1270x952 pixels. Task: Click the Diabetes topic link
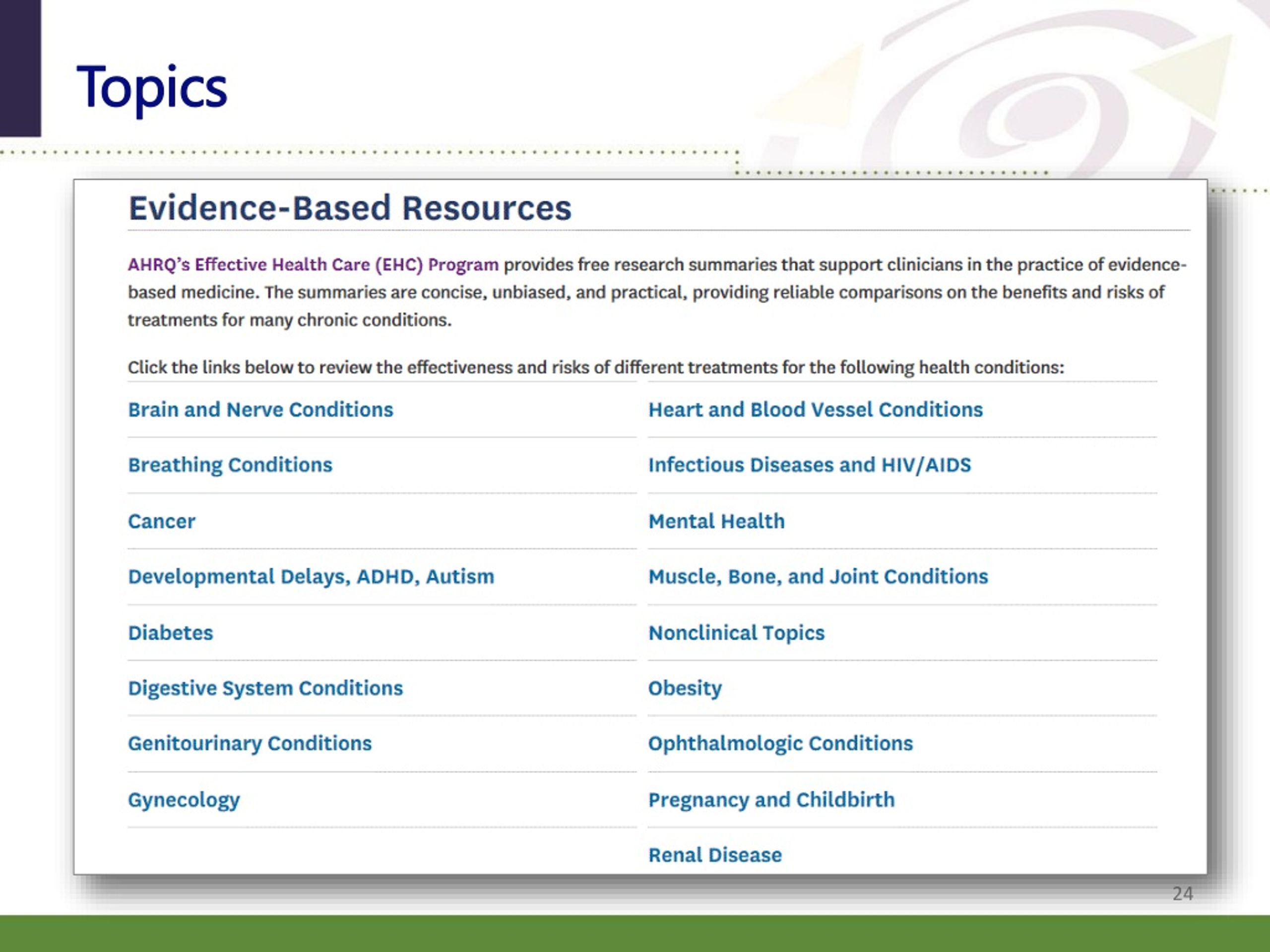point(170,632)
